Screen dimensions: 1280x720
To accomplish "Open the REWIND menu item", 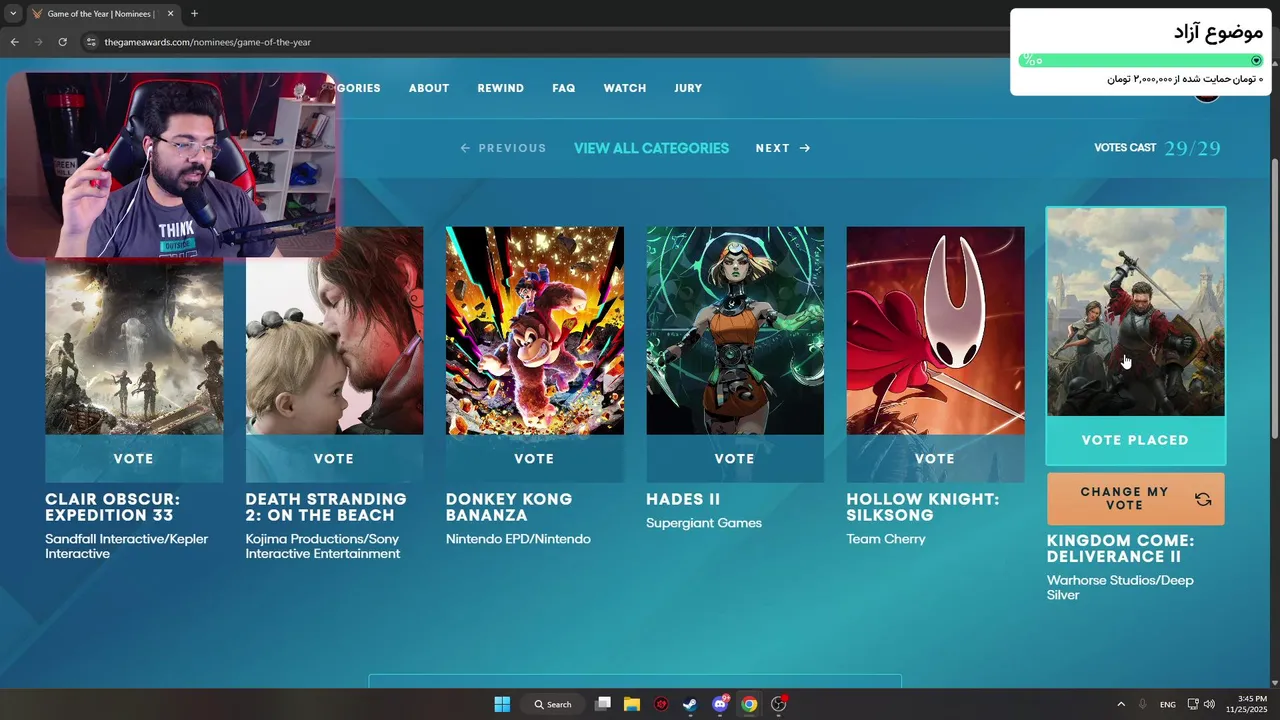I will pos(501,88).
